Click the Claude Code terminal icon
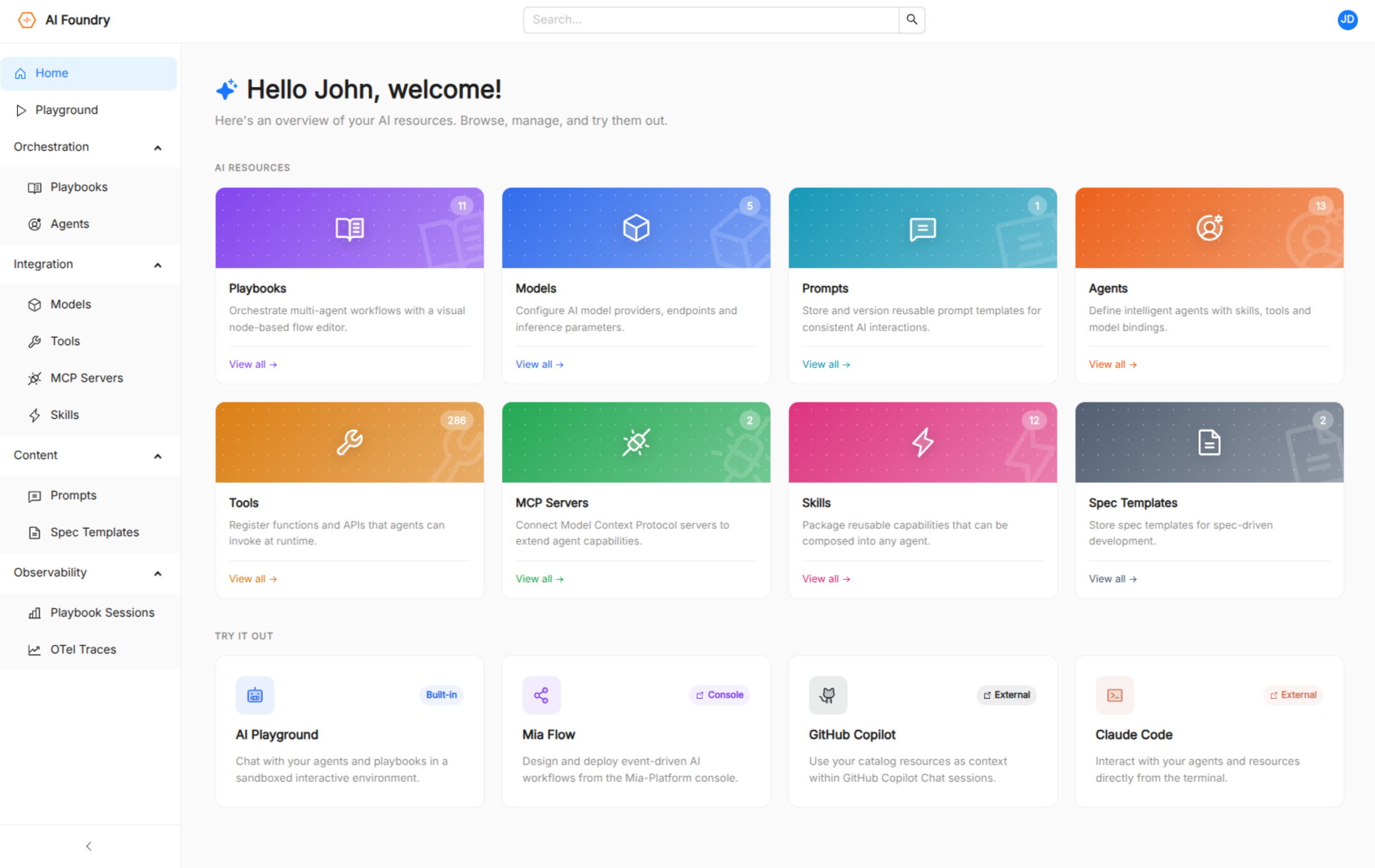Viewport: 1375px width, 868px height. 1115,694
